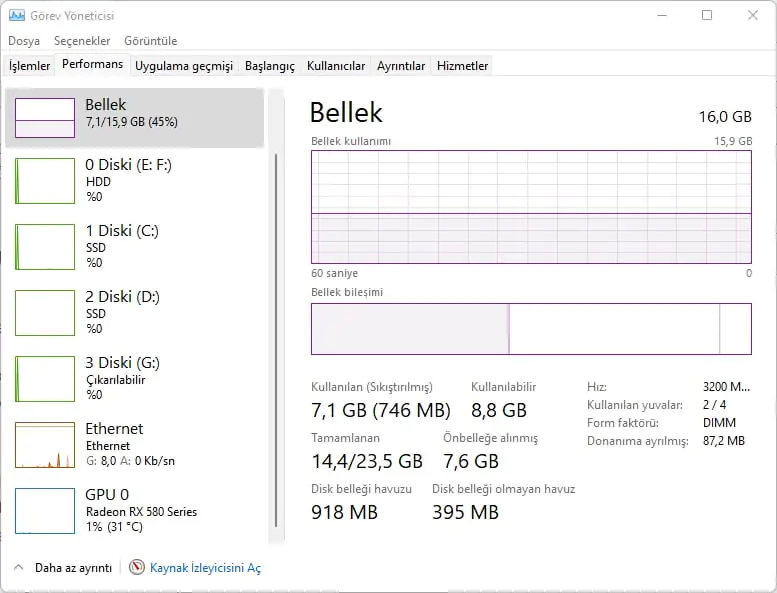Switch to the Kullanıcılar tab
Viewport: 777px width, 593px height.
pos(336,66)
